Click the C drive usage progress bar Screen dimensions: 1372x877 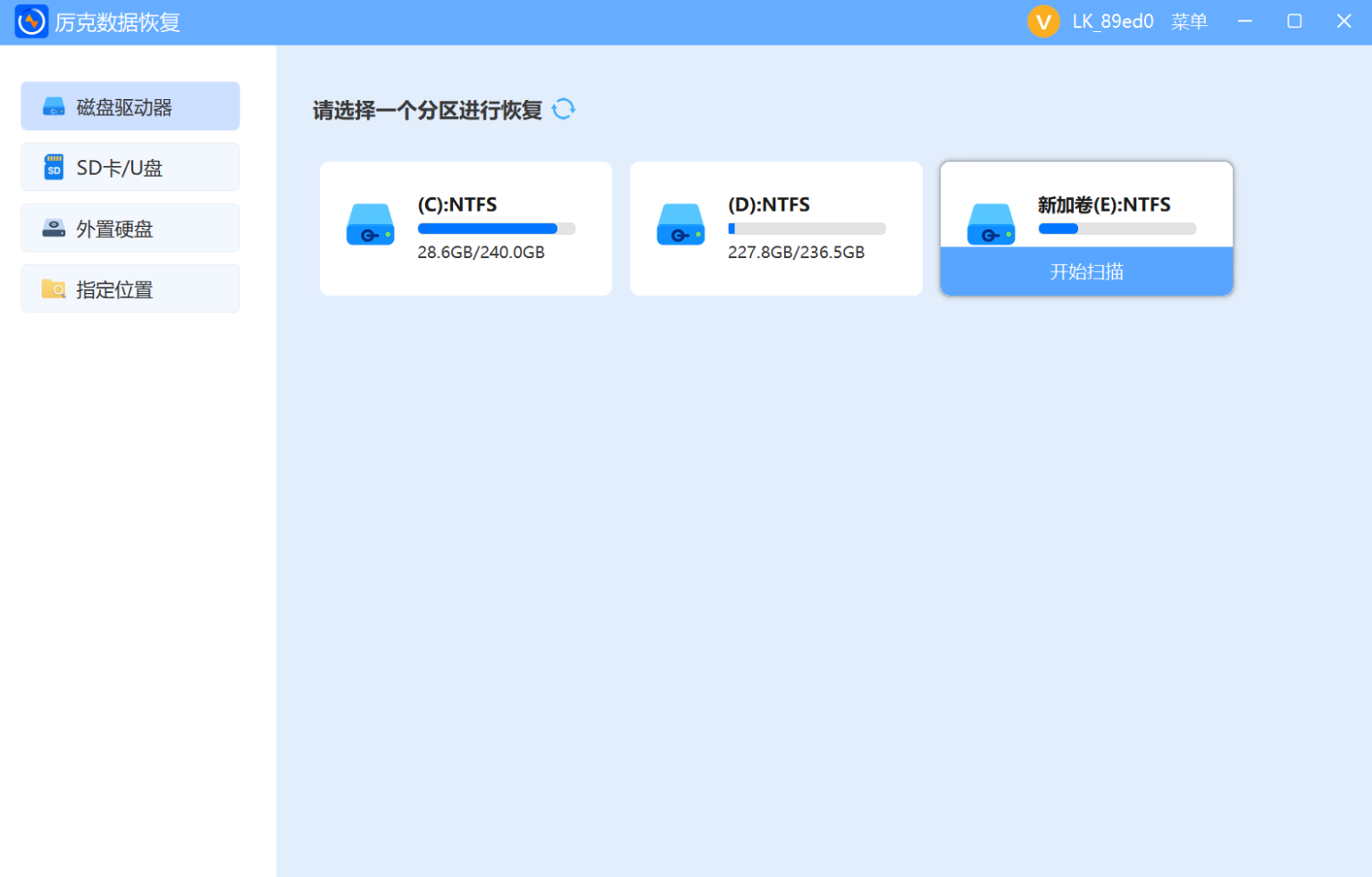pyautogui.click(x=497, y=228)
